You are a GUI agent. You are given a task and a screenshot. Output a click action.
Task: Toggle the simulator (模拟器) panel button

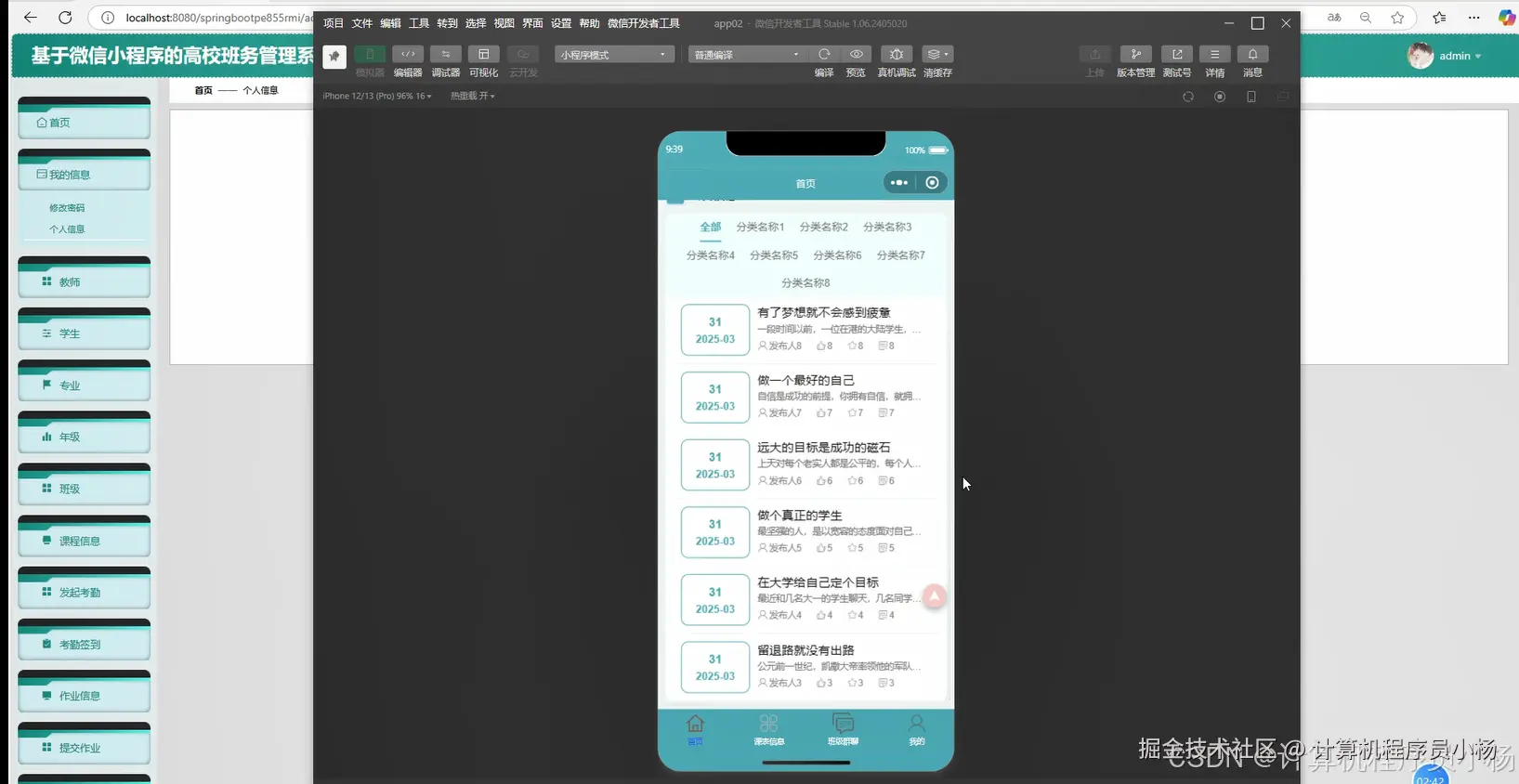coord(370,54)
